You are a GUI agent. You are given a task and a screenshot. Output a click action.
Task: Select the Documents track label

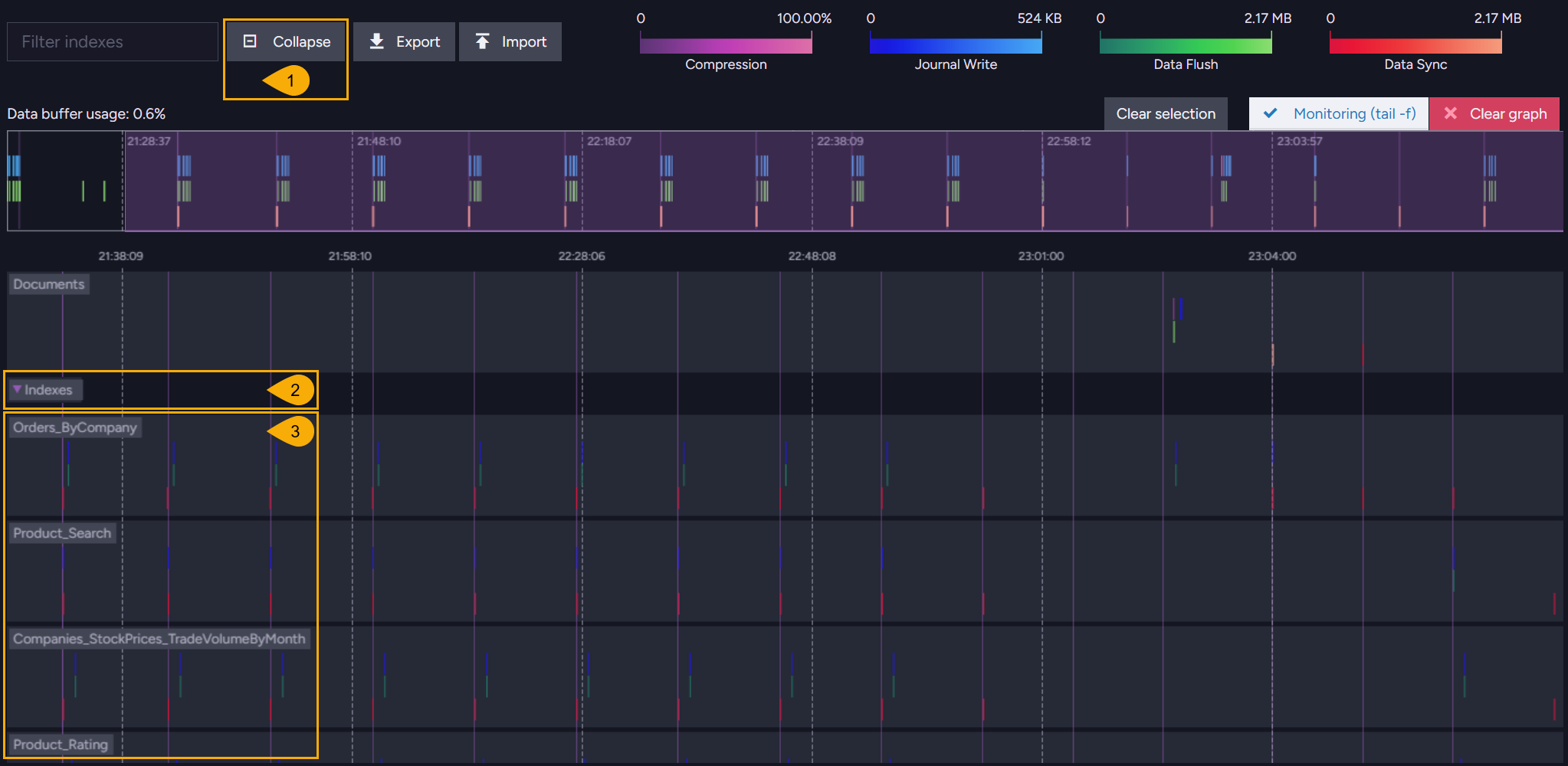(49, 284)
